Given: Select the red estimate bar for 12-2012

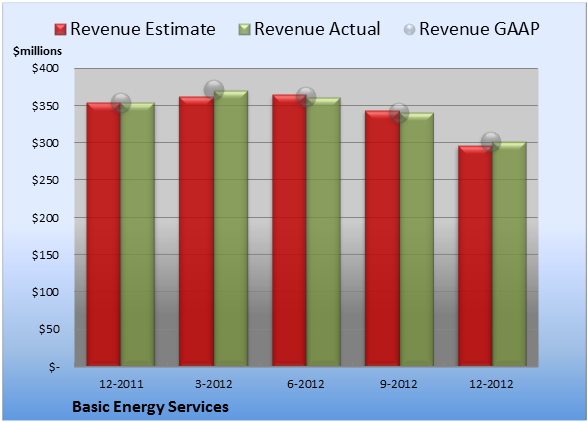Looking at the screenshot, I should pos(475,256).
